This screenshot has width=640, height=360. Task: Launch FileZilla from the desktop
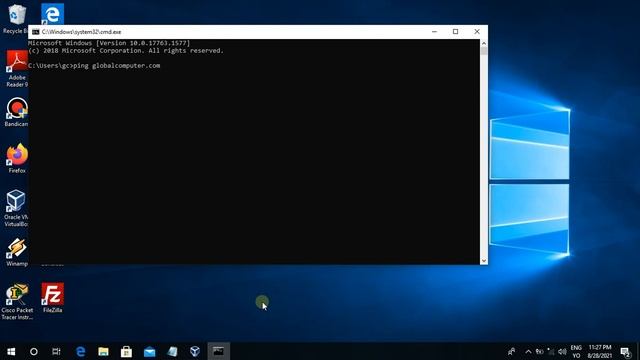coord(53,298)
